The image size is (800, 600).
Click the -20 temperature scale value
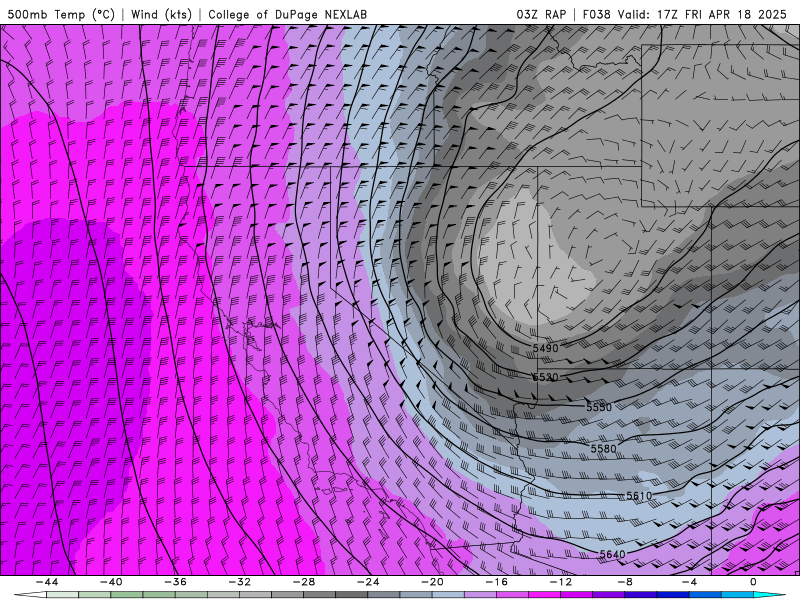click(x=432, y=582)
